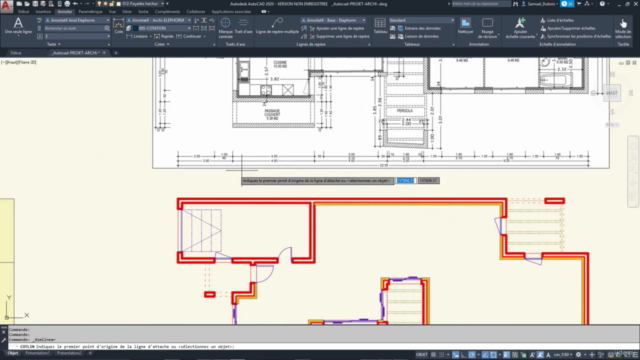Image resolution: width=640 pixels, height=360 pixels.
Task: Click the help question mark icon
Action: pyautogui.click(x=602, y=4)
